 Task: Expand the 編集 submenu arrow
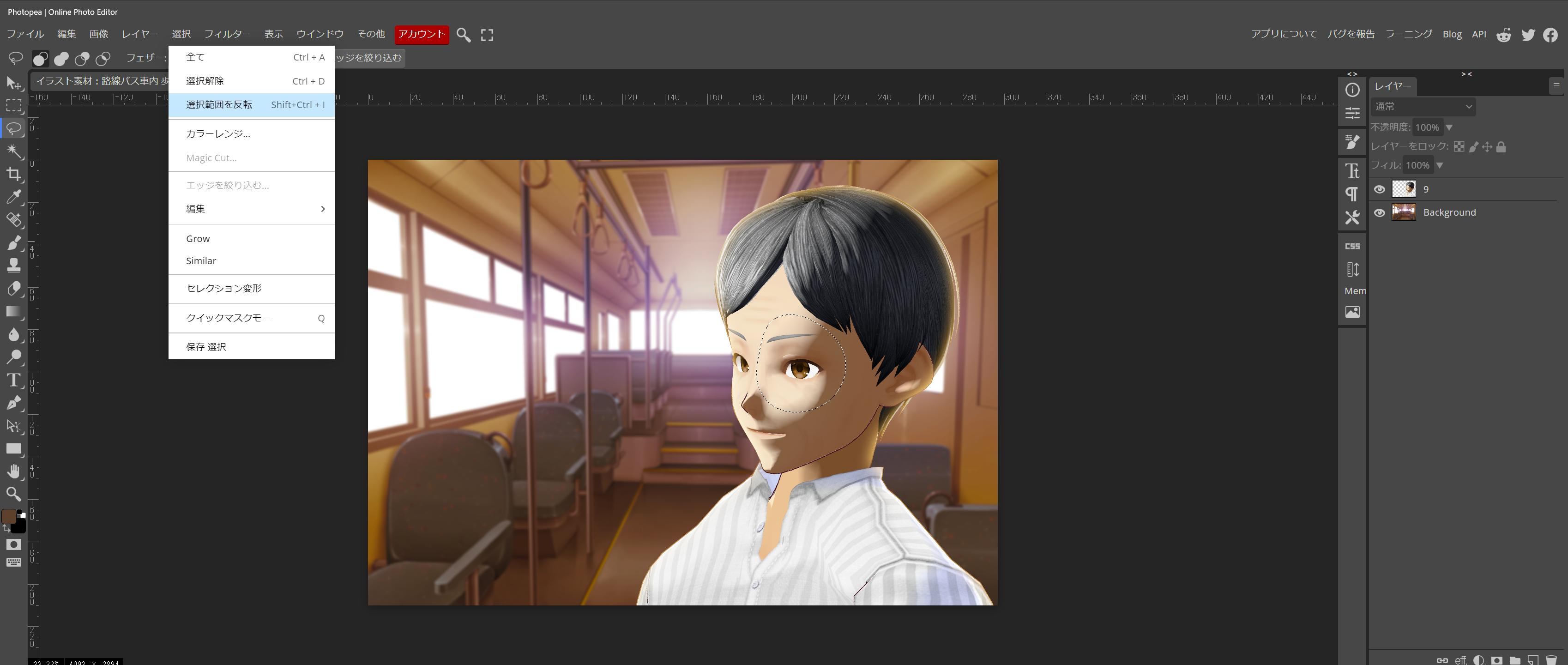323,209
